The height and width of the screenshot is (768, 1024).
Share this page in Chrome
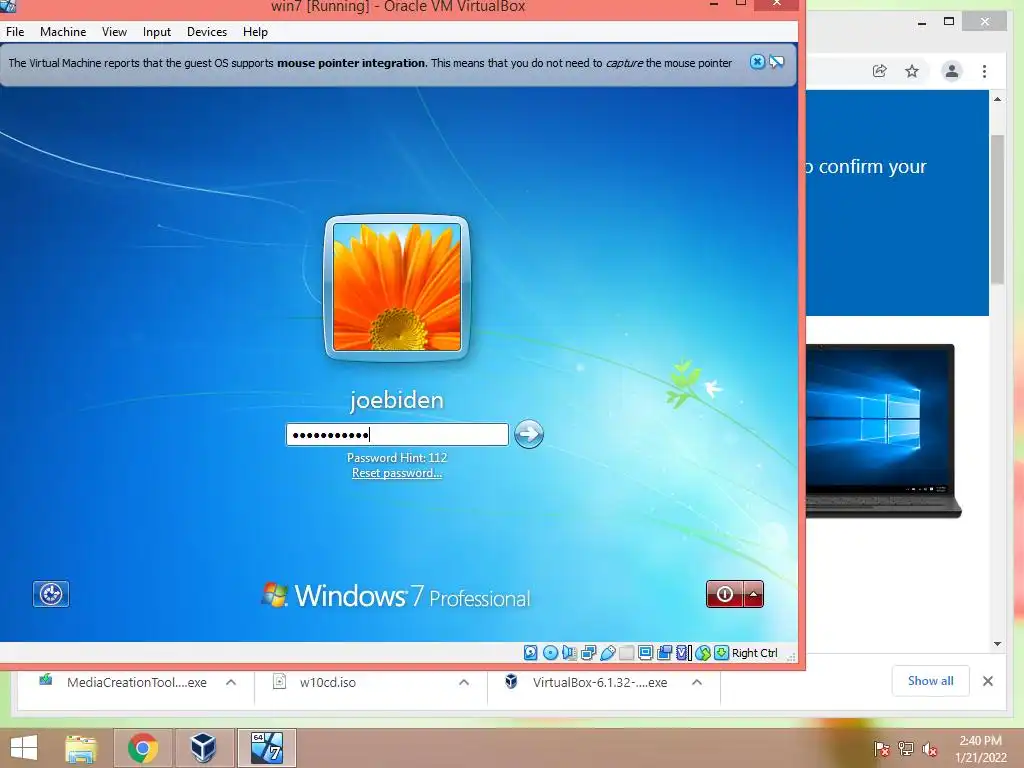coord(880,71)
